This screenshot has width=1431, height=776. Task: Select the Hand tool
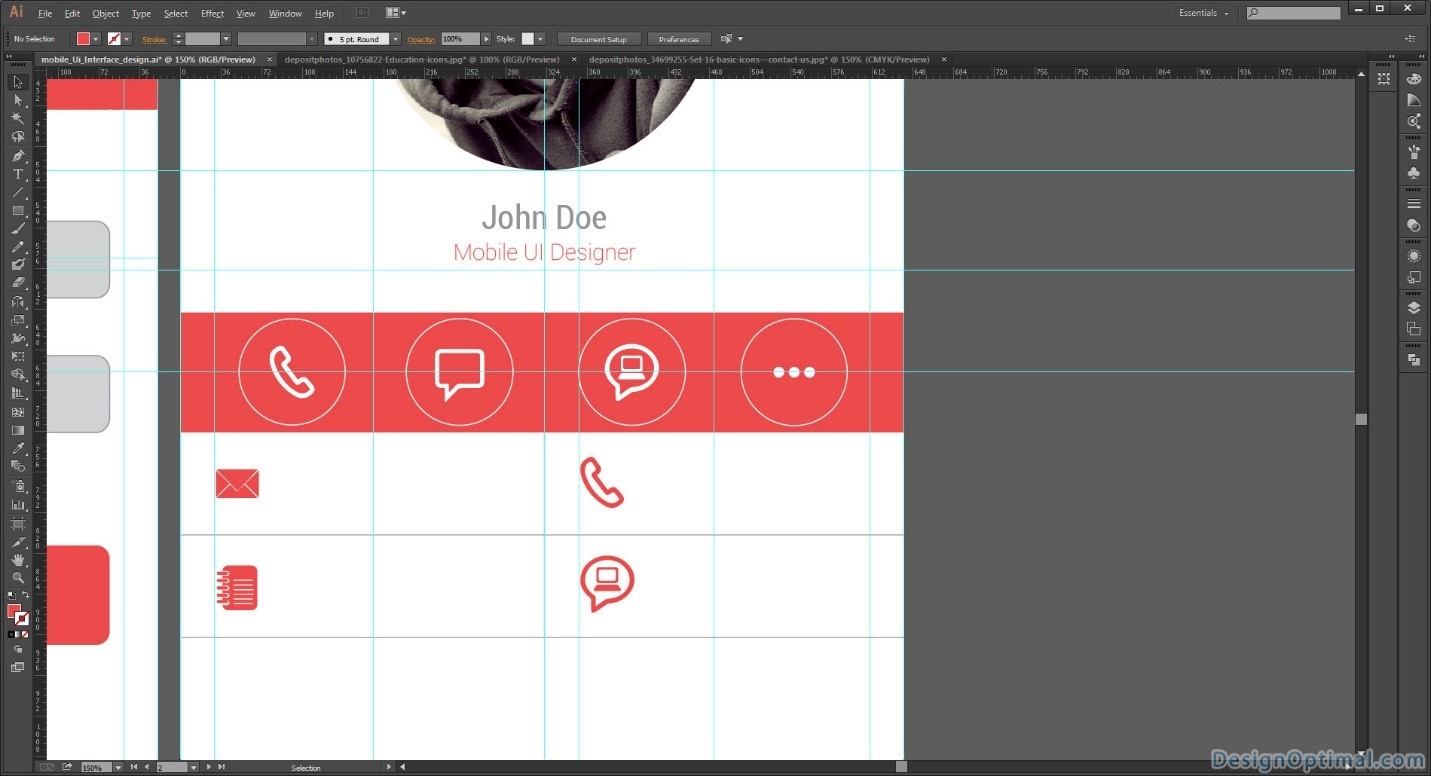[17, 560]
